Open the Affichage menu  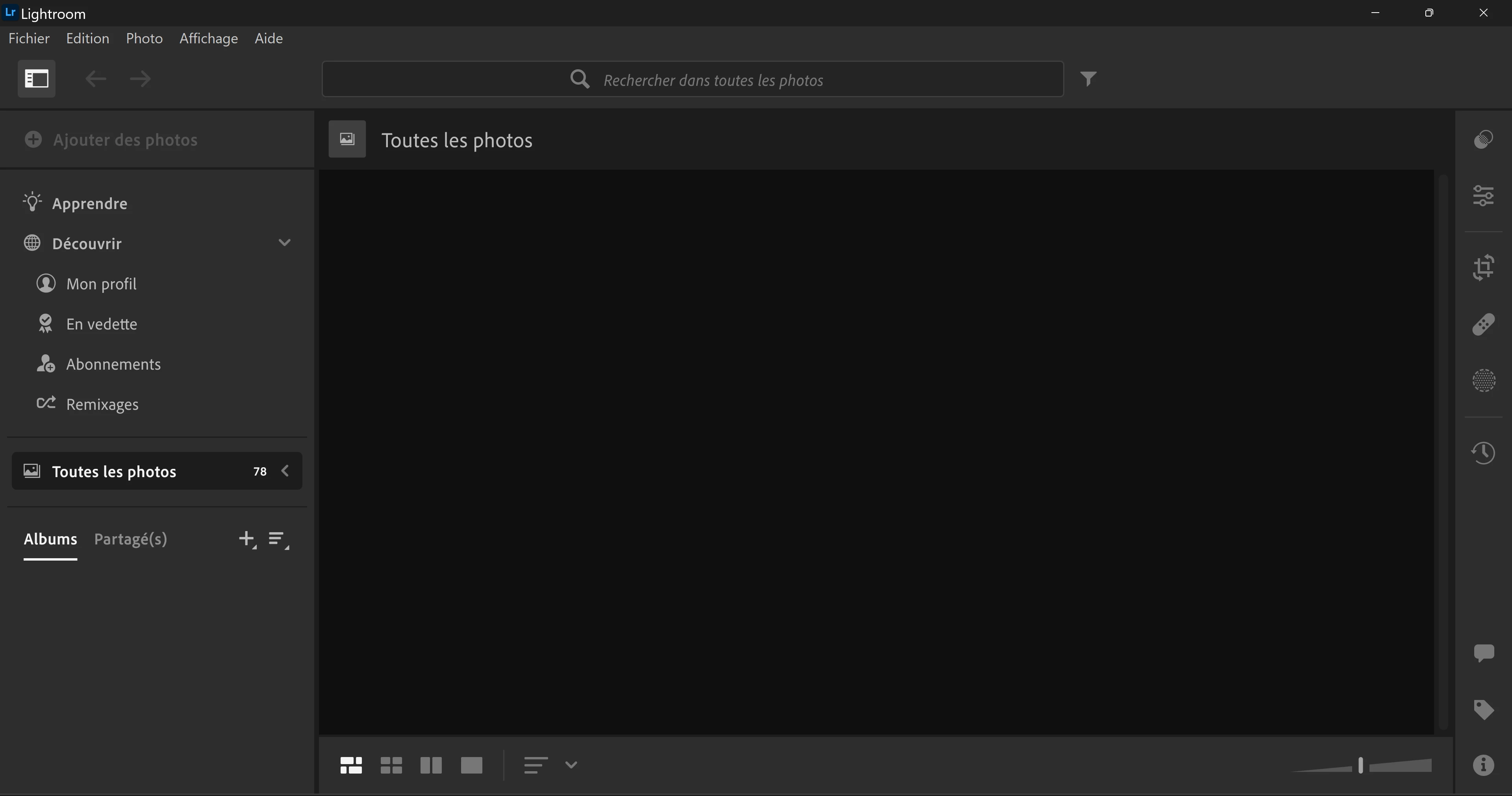(208, 39)
